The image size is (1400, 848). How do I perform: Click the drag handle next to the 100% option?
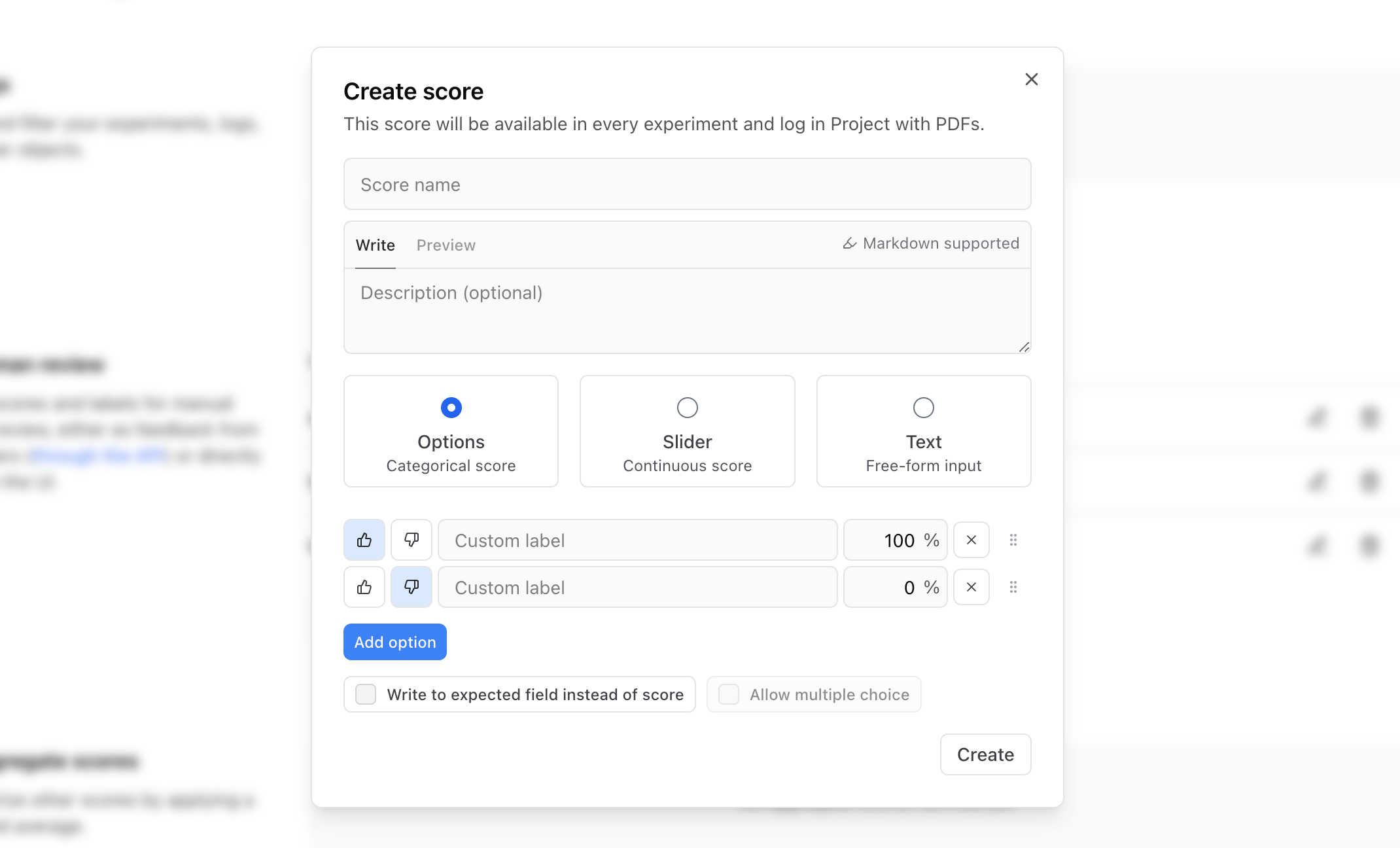(x=1013, y=540)
